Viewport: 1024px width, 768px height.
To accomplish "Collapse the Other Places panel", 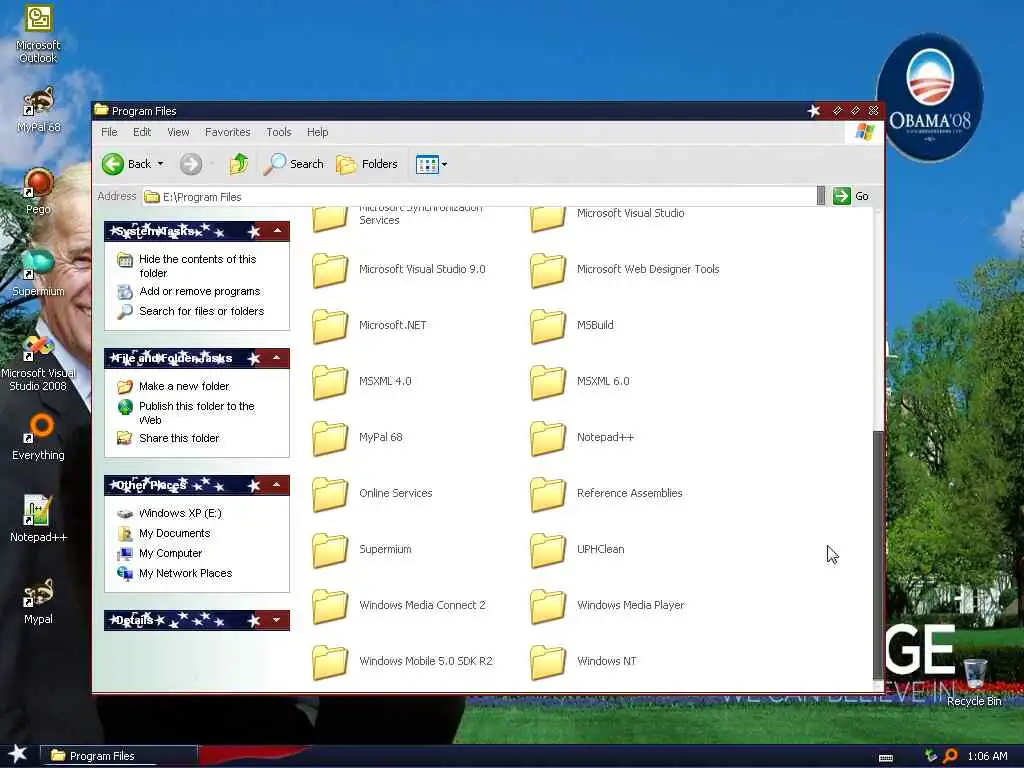I will tap(278, 485).
